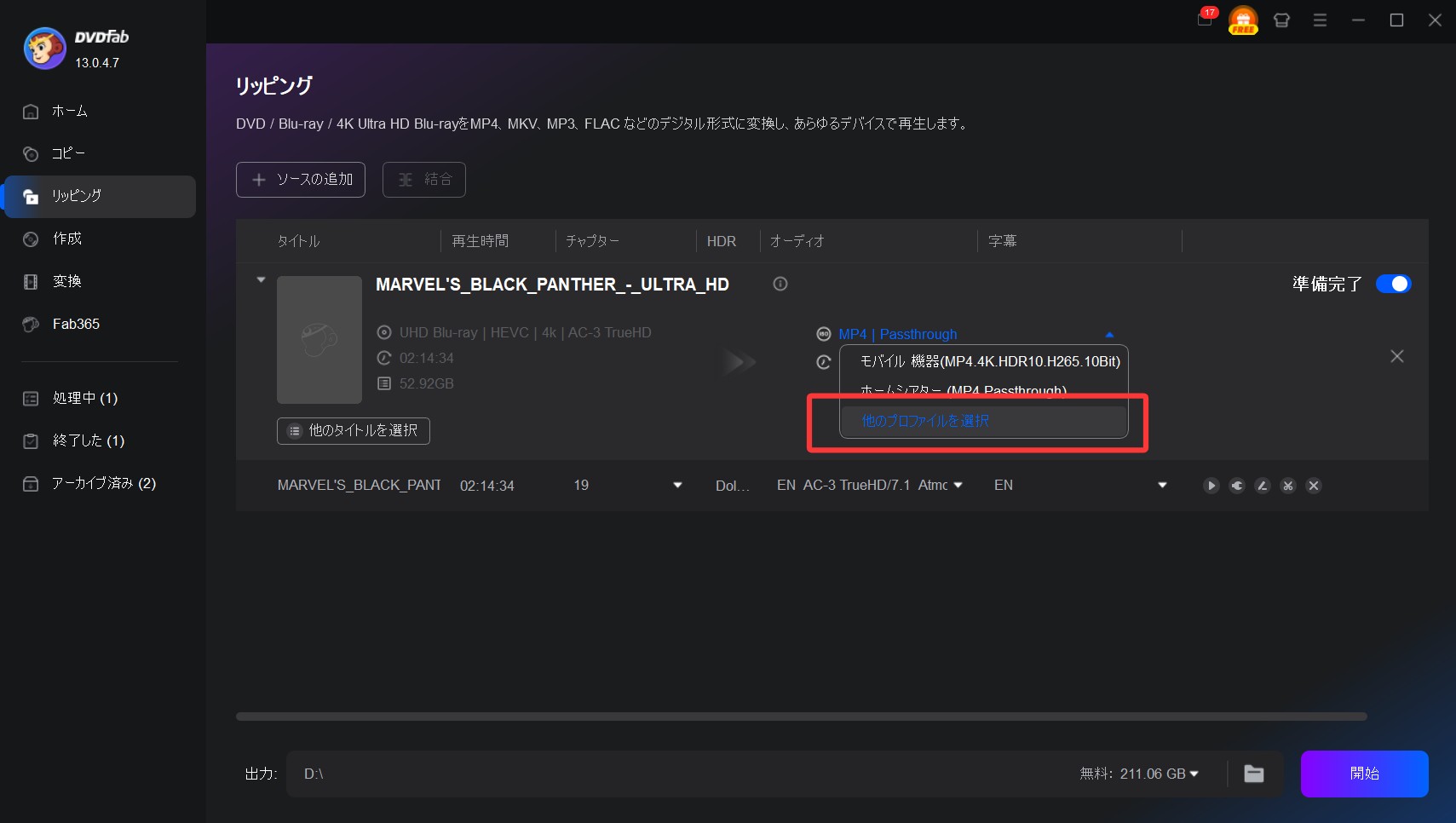Click the HDR column header
This screenshot has width=1456, height=823.
[722, 241]
